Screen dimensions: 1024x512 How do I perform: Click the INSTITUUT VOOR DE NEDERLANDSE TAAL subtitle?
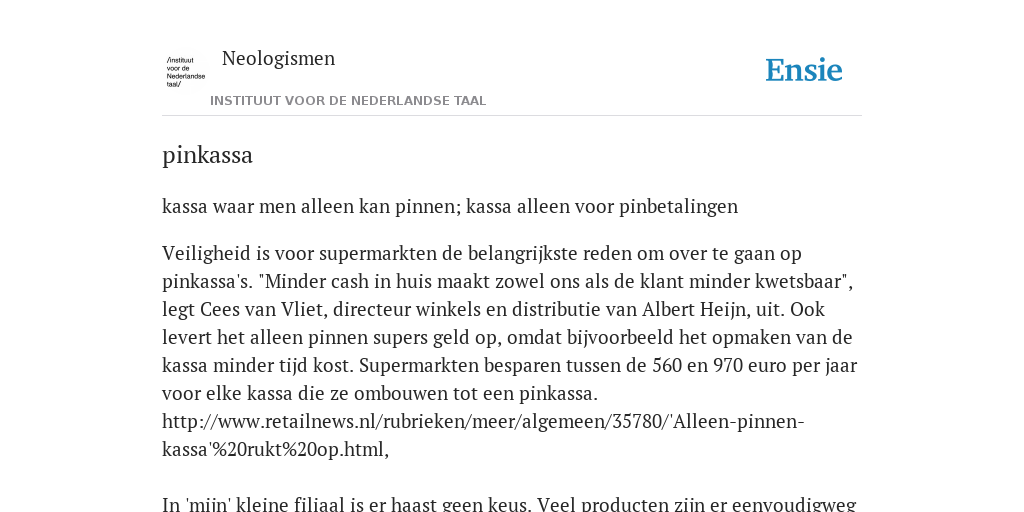tap(348, 101)
